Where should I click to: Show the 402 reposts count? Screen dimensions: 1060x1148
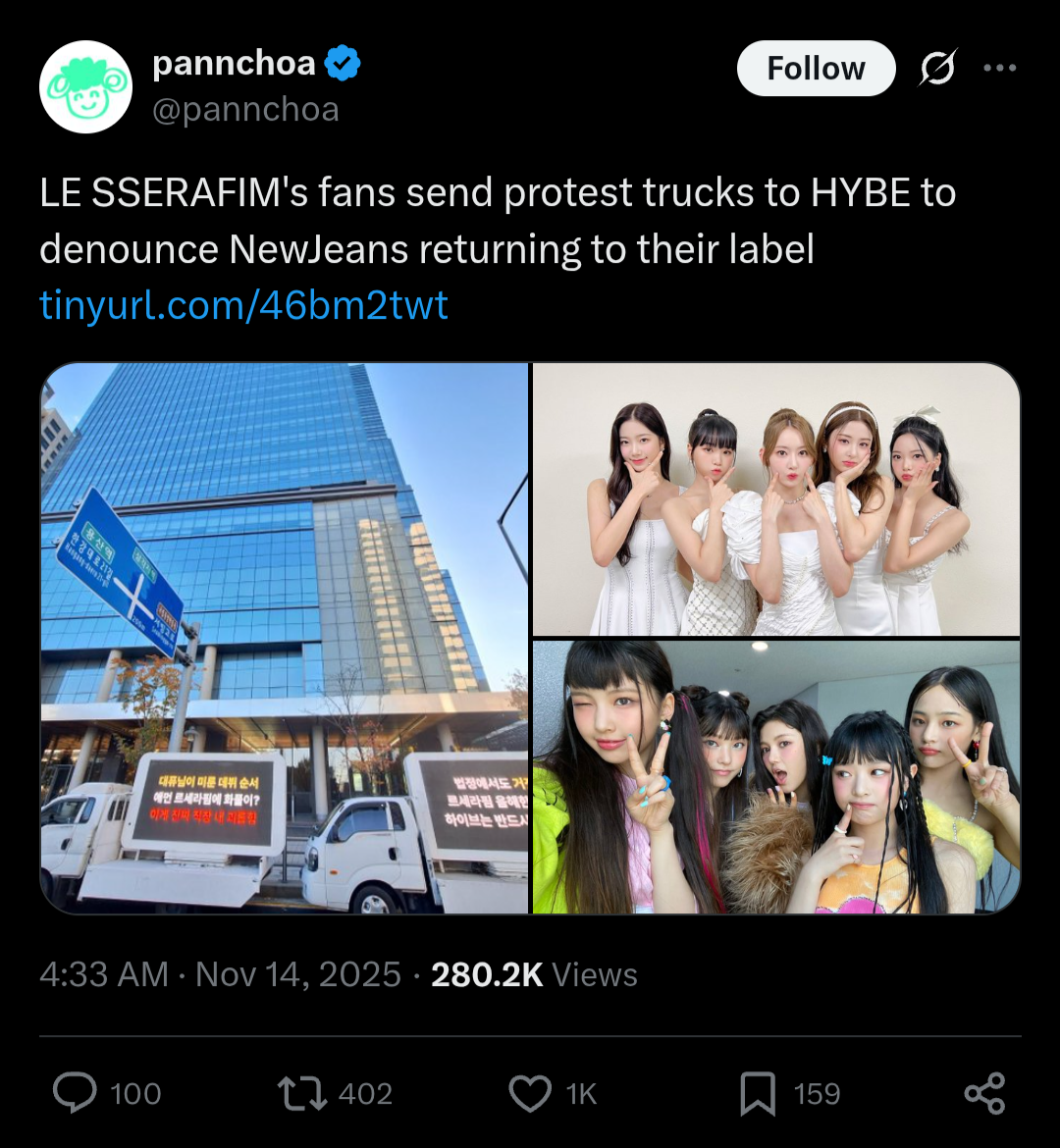pos(365,1094)
